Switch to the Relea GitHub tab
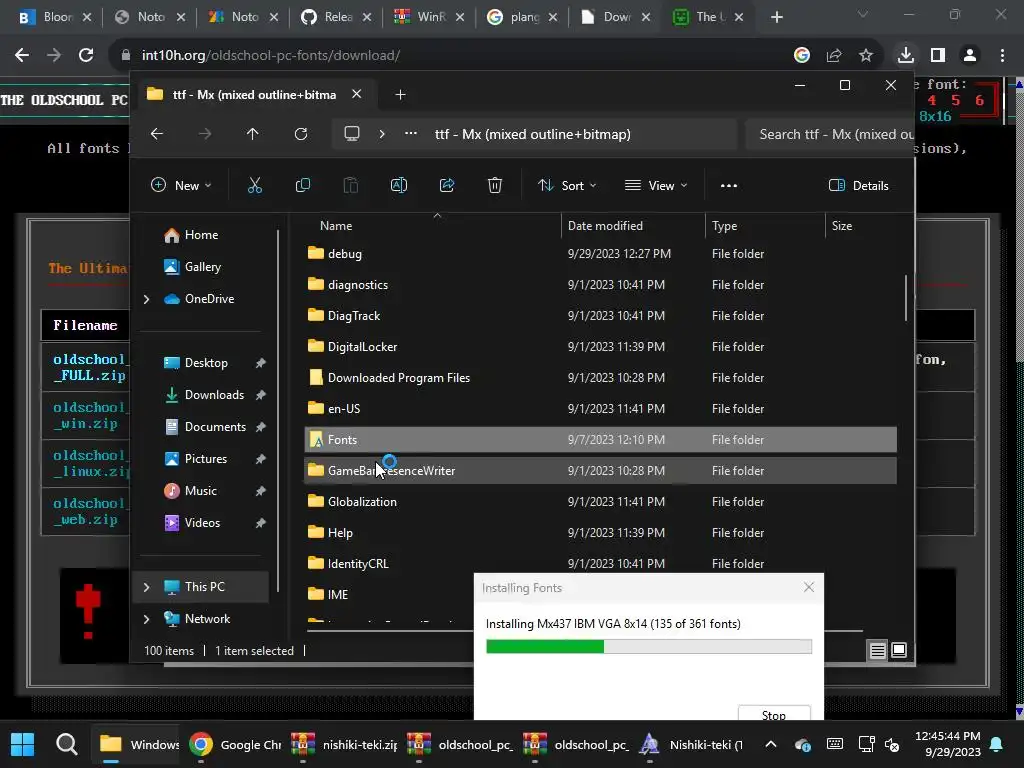This screenshot has width=1024, height=768. pos(336,17)
